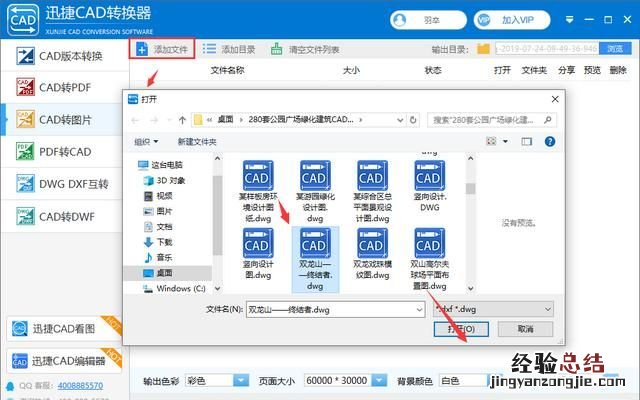
Task: Open 迅捷CAD编辑器 promo button
Action: [64, 361]
